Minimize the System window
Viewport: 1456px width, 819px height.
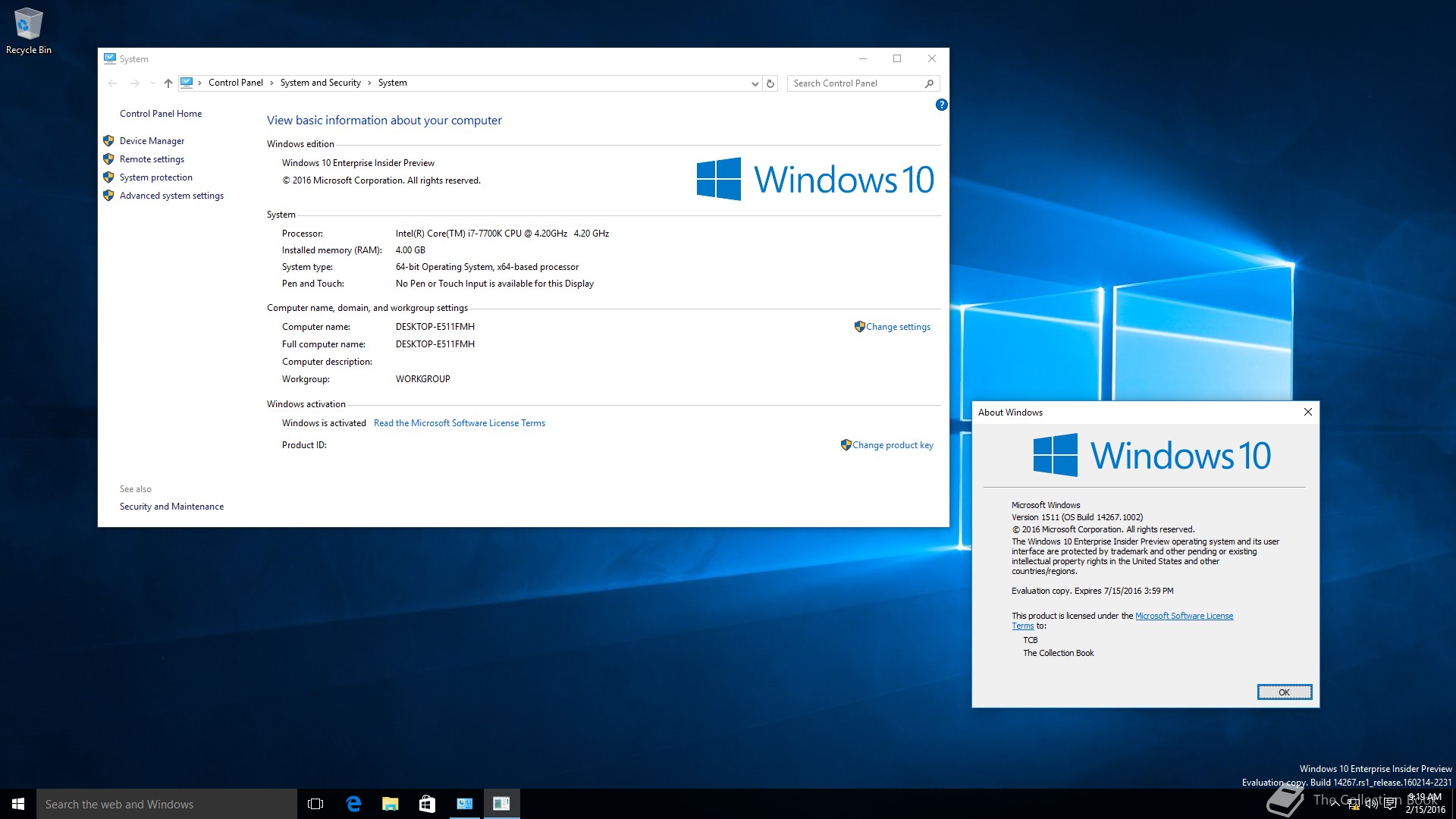(x=862, y=58)
